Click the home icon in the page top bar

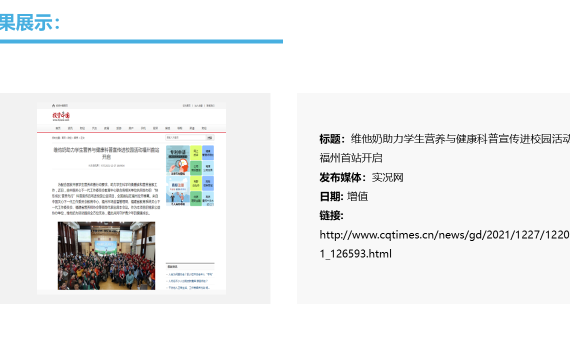53,105
